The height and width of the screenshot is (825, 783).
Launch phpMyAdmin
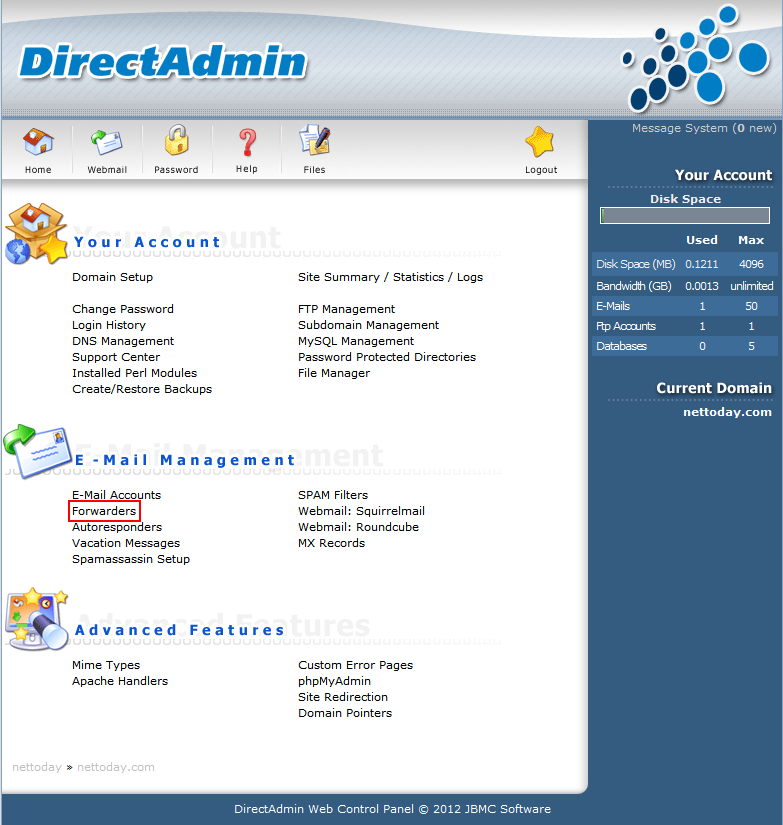335,681
